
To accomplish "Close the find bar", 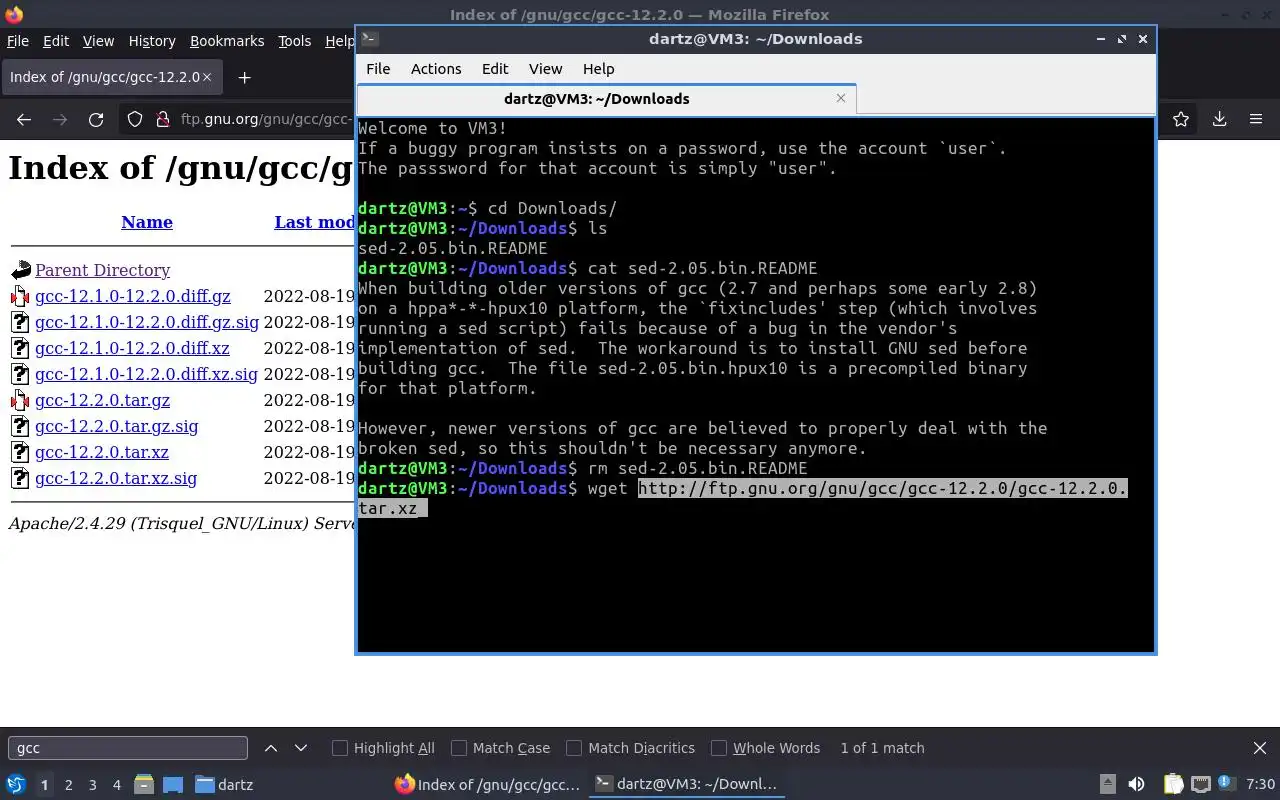I will point(1260,748).
